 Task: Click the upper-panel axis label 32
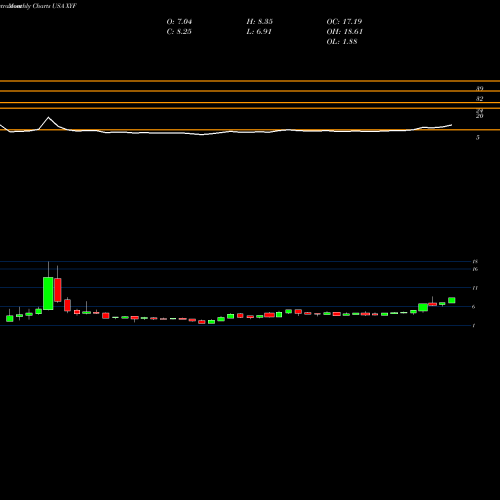[479, 99]
